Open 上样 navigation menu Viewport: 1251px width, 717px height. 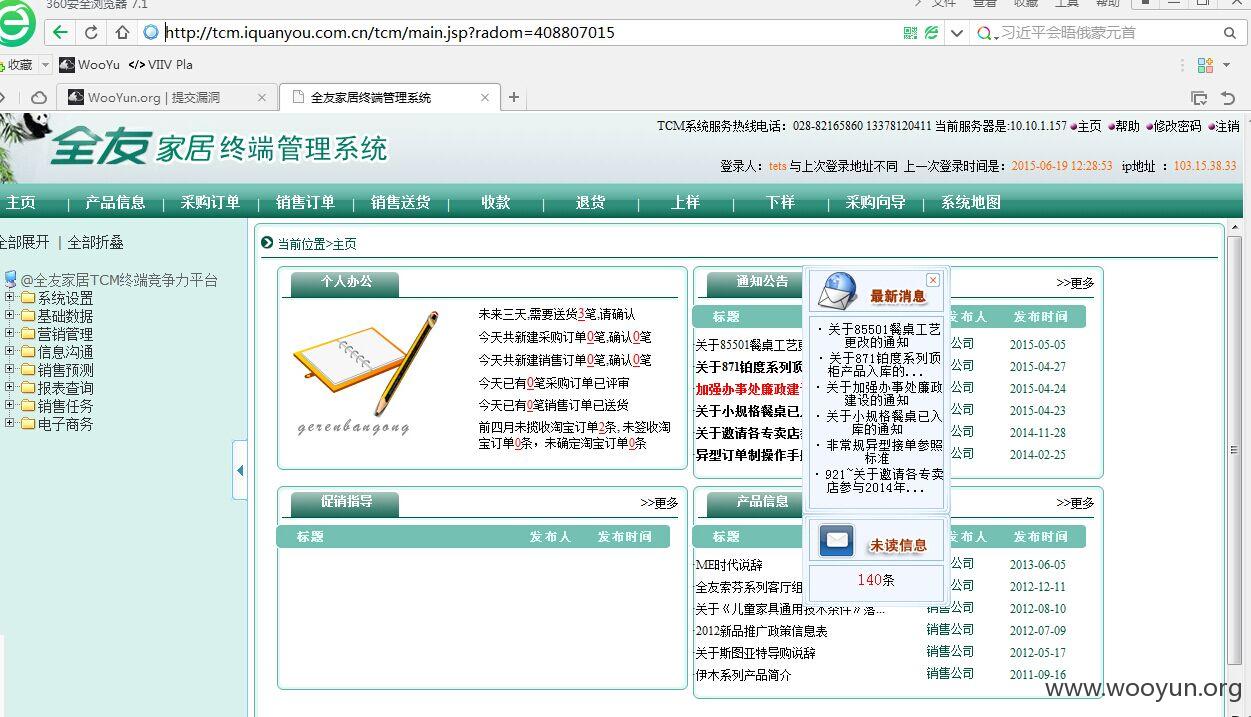[x=685, y=203]
